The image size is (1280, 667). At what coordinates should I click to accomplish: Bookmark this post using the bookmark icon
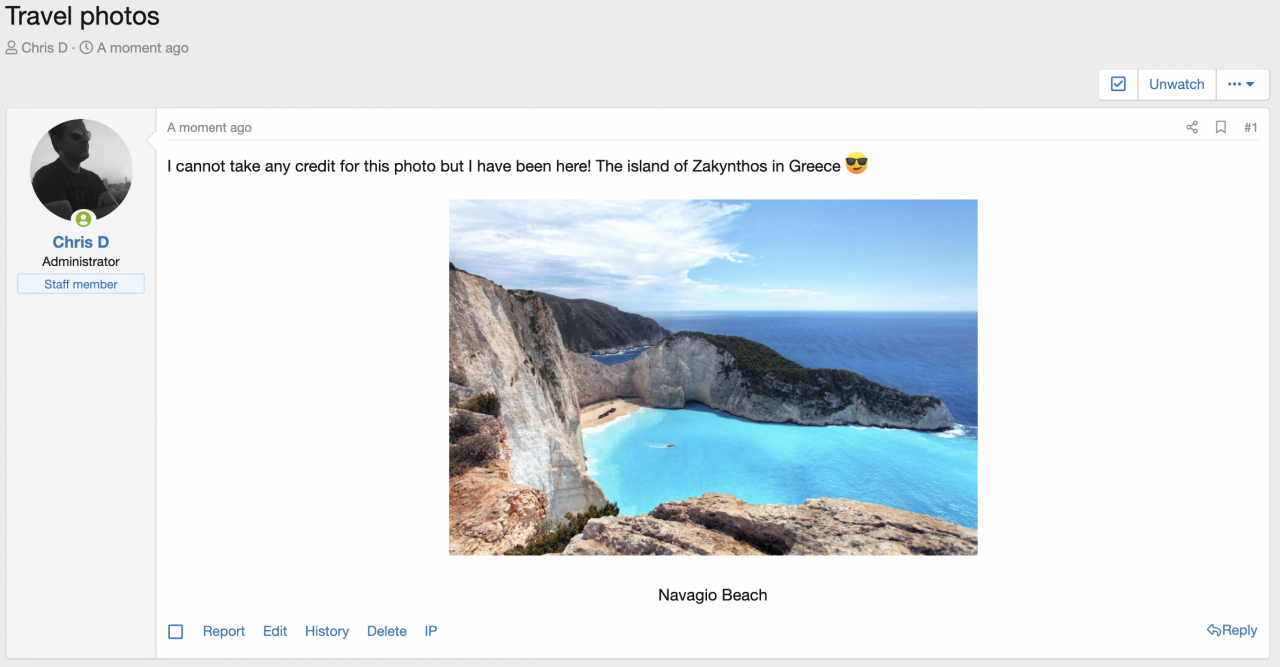(1220, 127)
